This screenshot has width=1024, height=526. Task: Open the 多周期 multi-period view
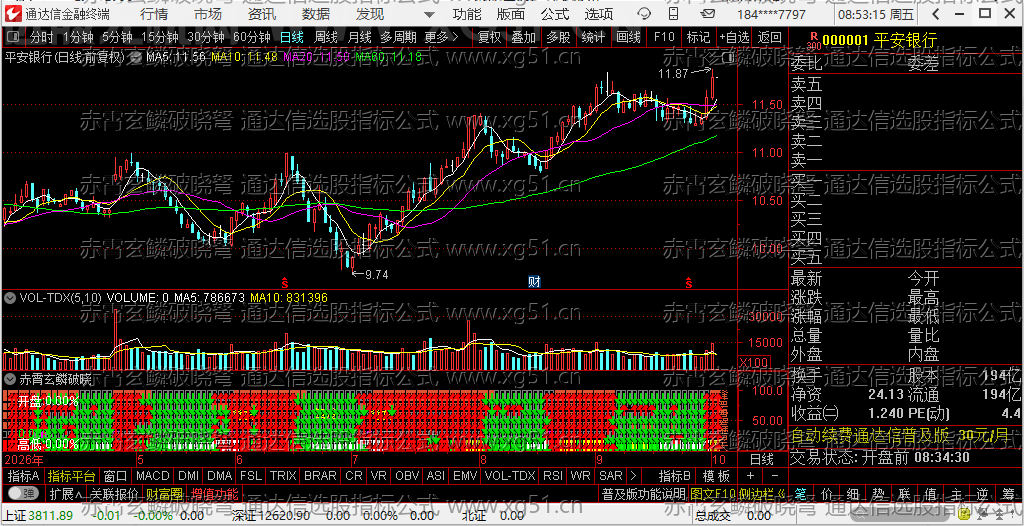pyautogui.click(x=398, y=38)
